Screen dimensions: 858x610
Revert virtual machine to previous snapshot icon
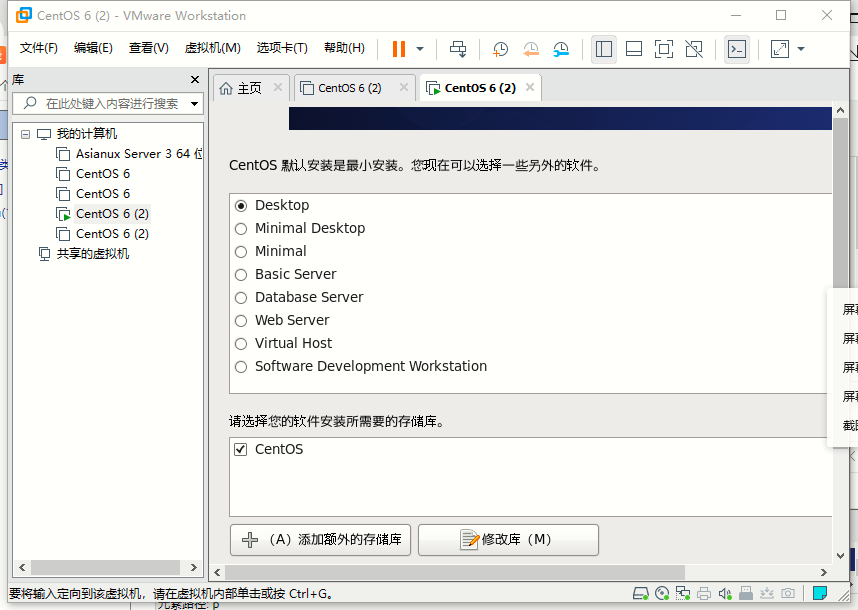click(x=530, y=49)
